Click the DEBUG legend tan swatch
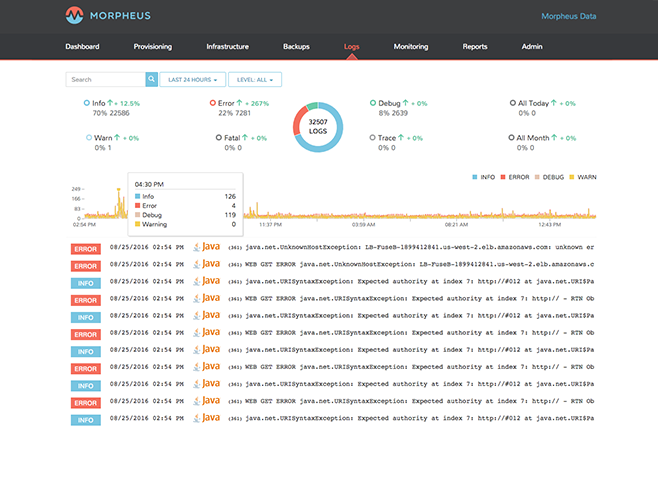The width and height of the screenshot is (658, 478). pyautogui.click(x=537, y=177)
